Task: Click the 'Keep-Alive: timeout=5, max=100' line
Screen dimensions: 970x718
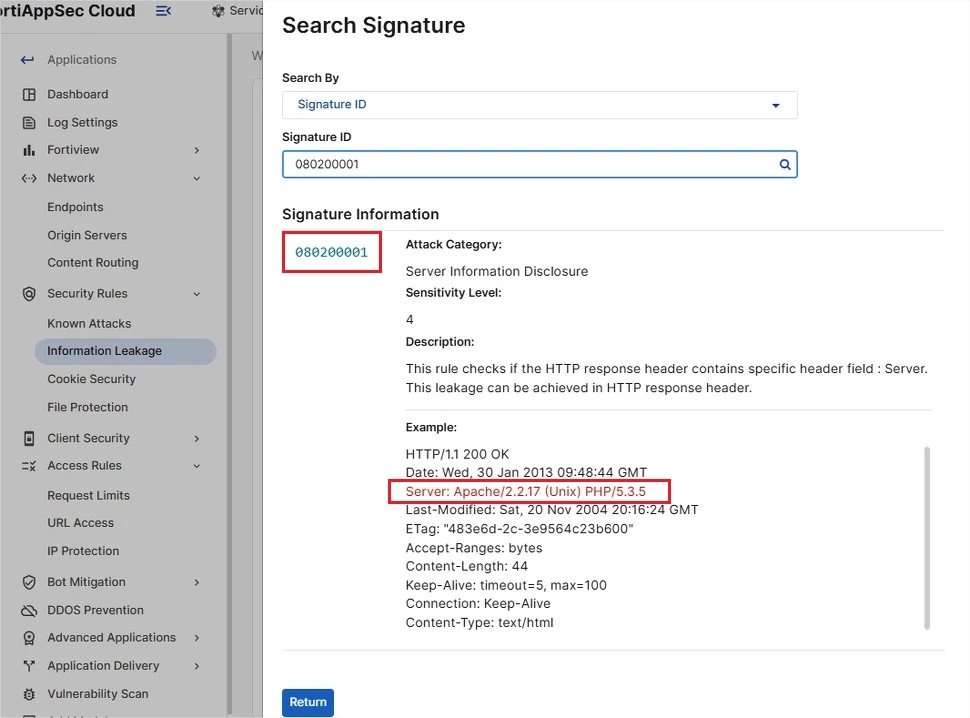Action: (x=506, y=585)
